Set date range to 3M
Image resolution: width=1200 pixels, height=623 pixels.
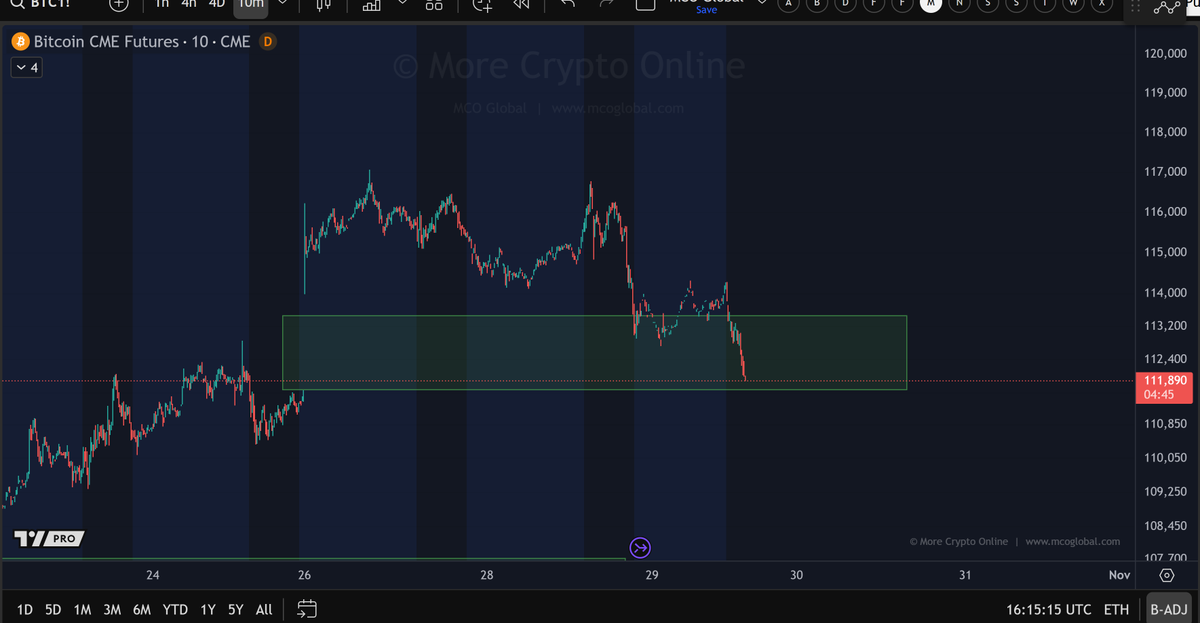coord(112,609)
